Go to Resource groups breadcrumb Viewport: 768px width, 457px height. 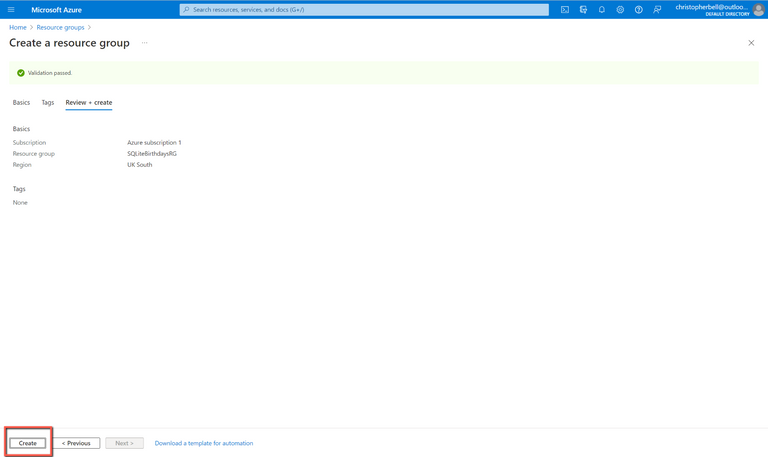coord(60,27)
